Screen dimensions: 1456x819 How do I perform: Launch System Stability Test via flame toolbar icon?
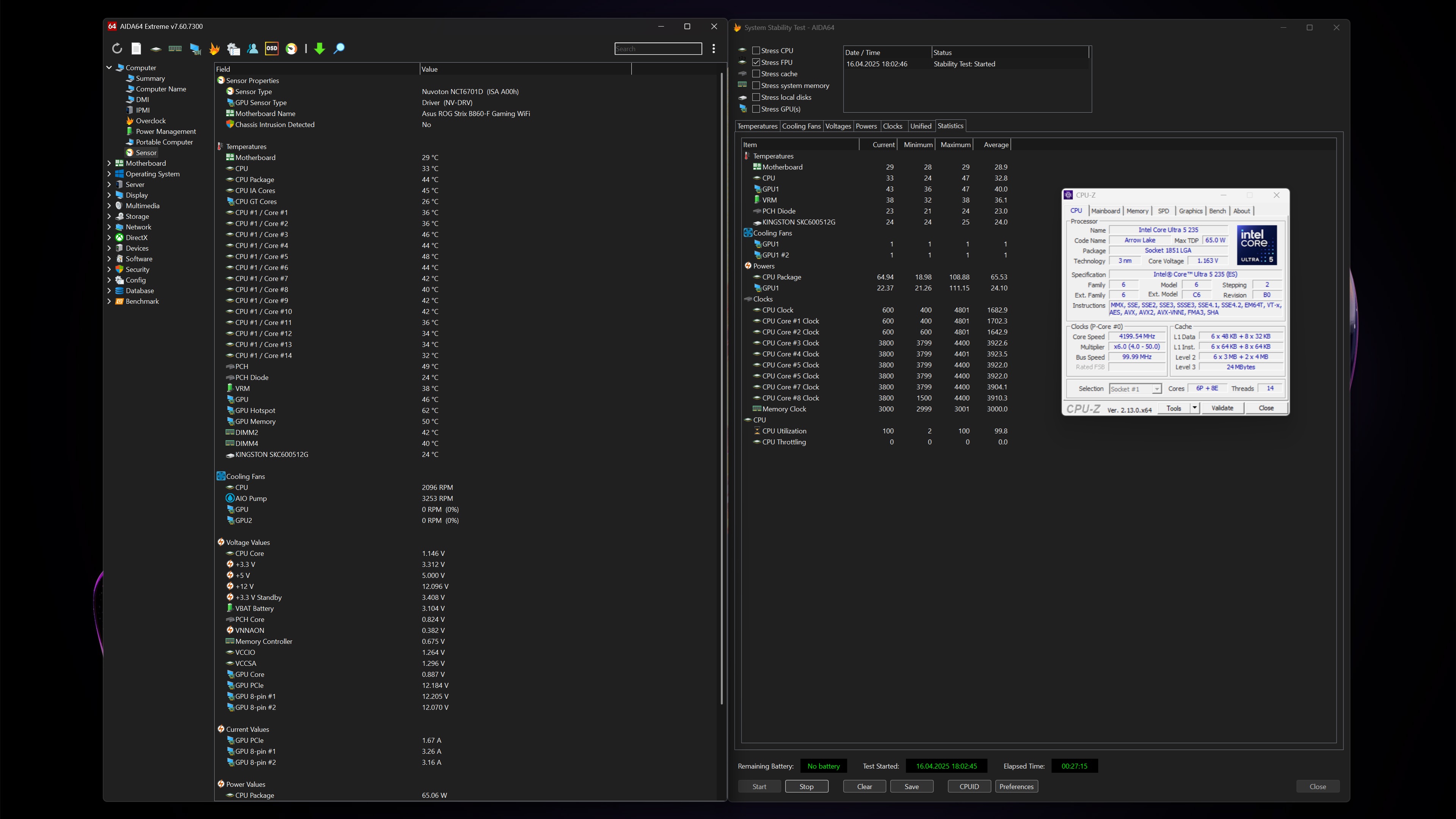[x=214, y=49]
